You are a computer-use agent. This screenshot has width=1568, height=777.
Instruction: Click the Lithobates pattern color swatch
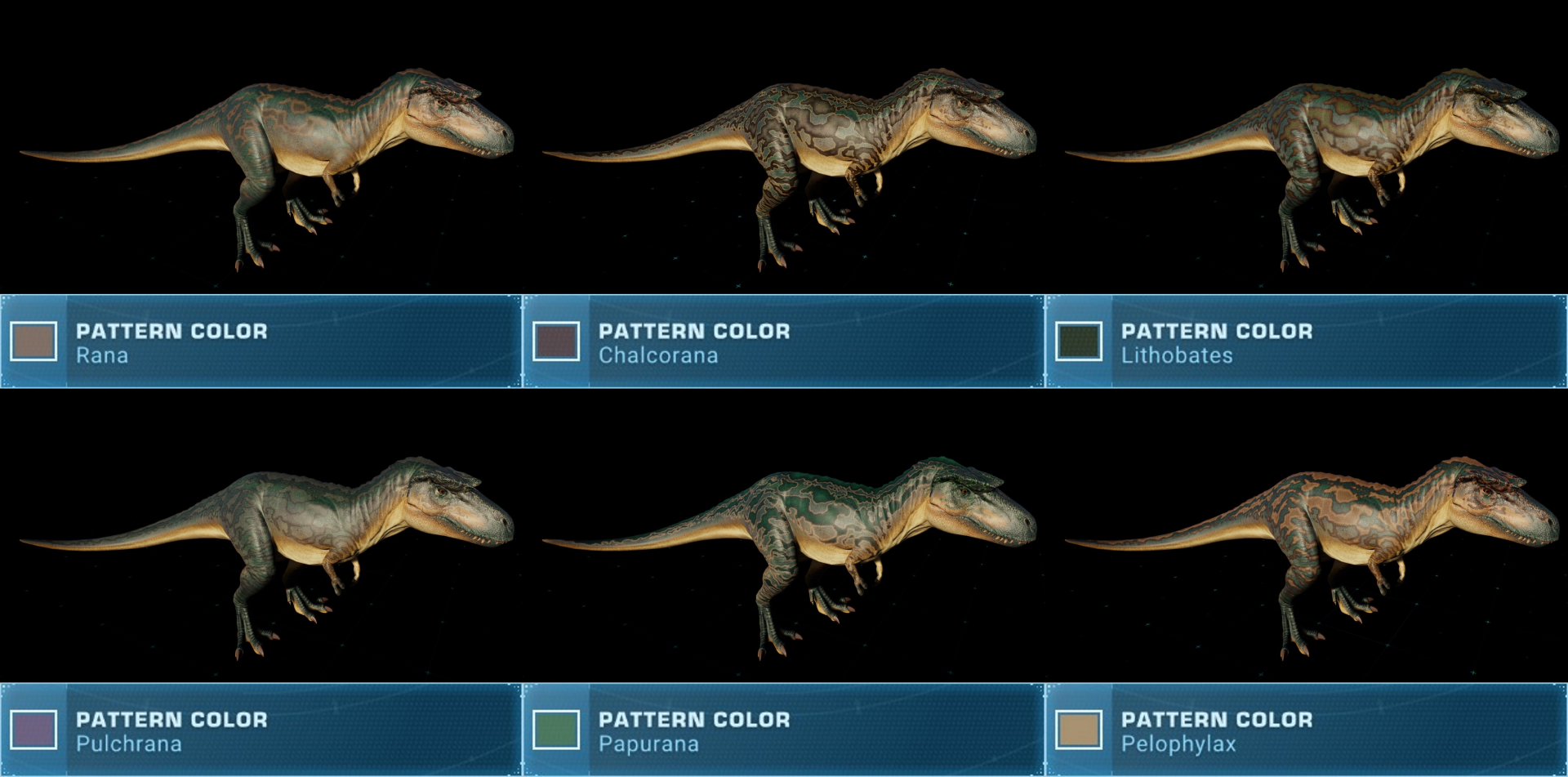(x=1079, y=342)
